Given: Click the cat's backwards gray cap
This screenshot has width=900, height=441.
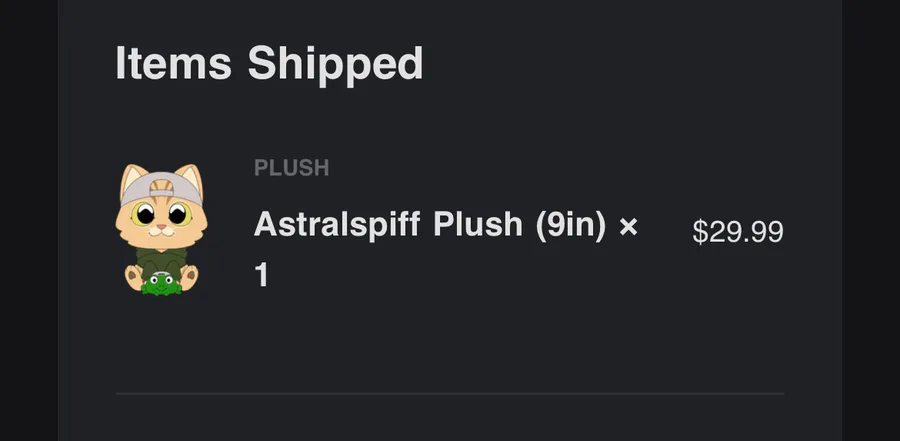Looking at the screenshot, I should pyautogui.click(x=161, y=186).
